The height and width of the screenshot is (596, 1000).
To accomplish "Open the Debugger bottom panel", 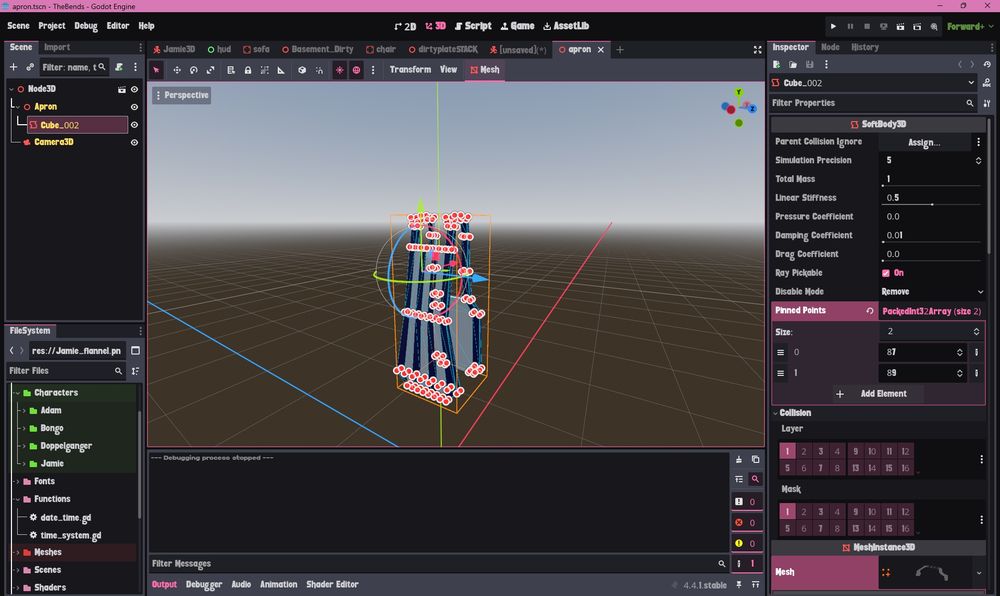I will (x=204, y=585).
